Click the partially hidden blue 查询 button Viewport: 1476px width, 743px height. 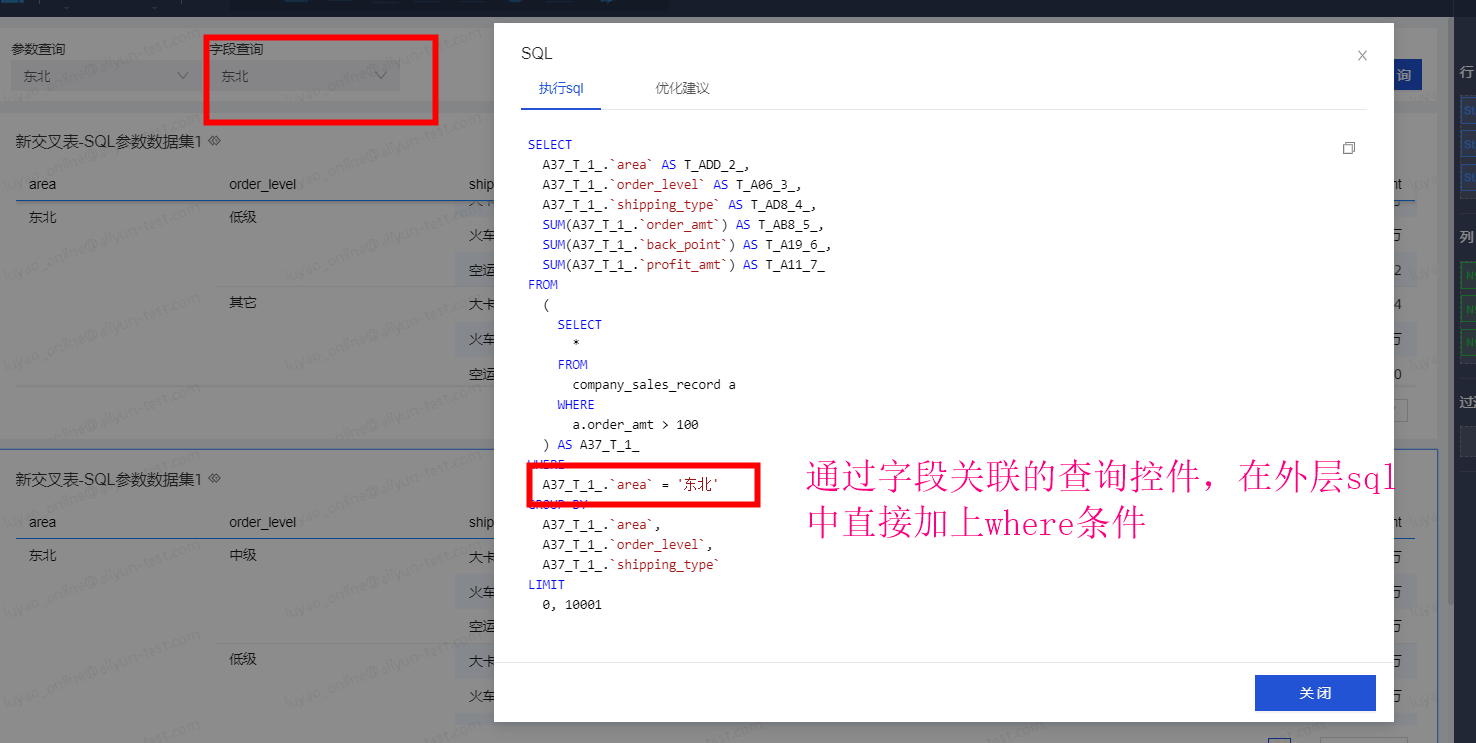tap(1406, 75)
